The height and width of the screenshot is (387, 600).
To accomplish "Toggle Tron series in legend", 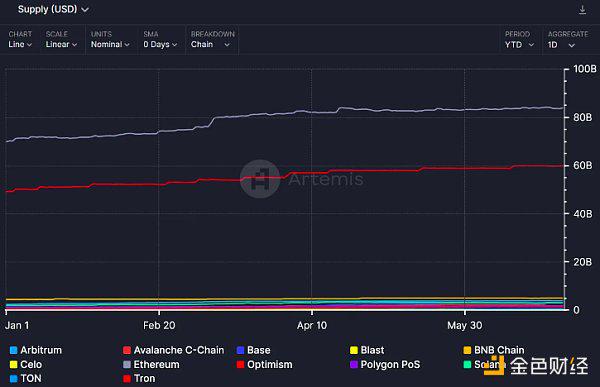I will point(139,379).
